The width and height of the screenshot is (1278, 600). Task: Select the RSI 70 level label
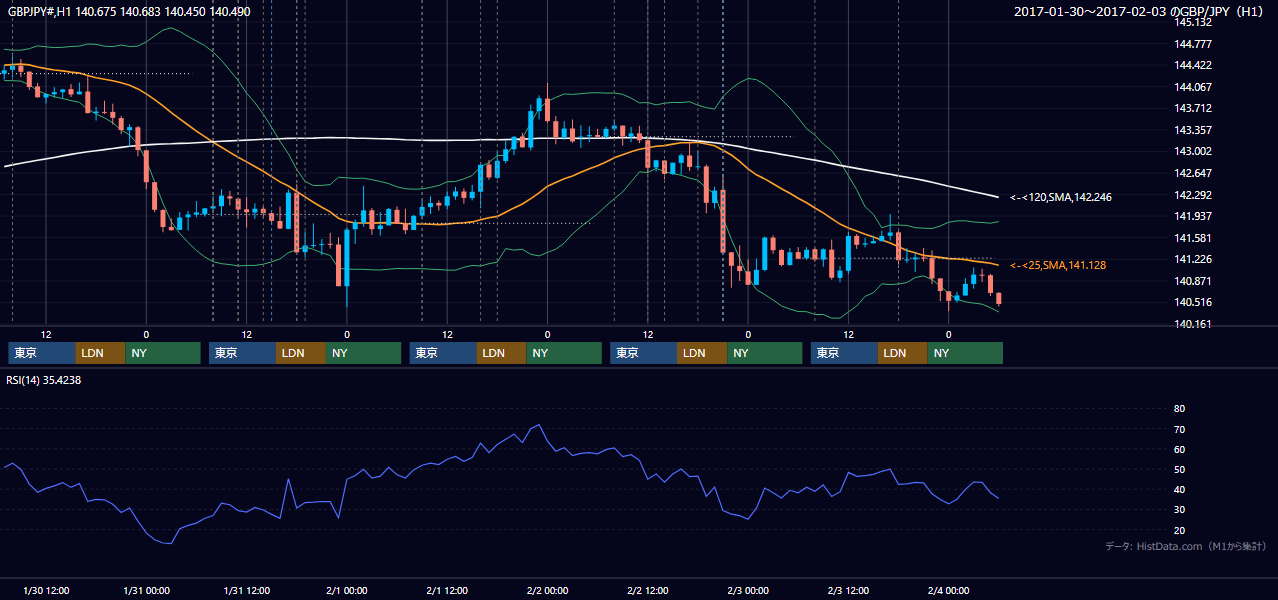pyautogui.click(x=1179, y=429)
